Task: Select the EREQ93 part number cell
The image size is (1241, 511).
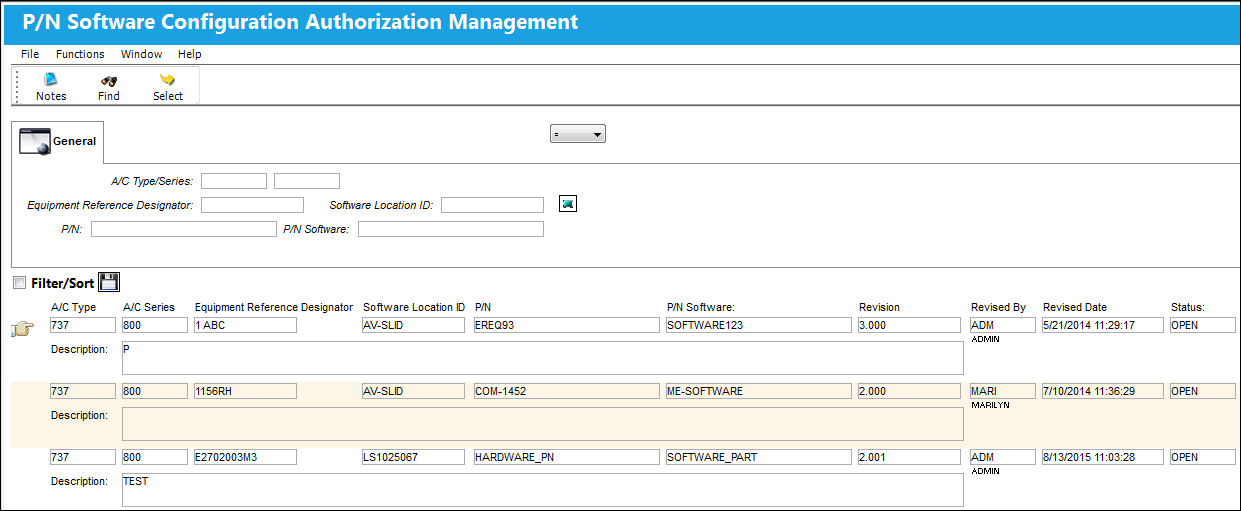Action: tap(567, 325)
